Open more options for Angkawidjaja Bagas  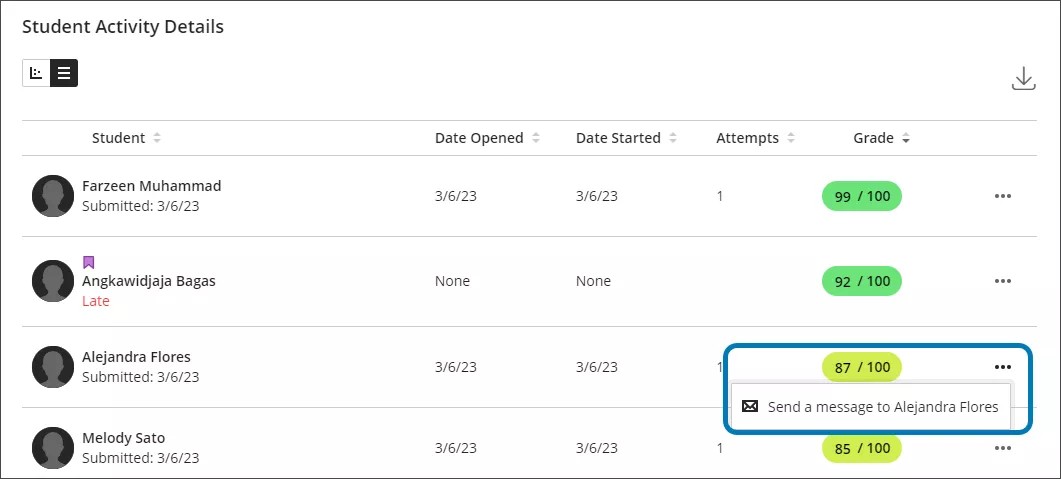coord(1003,281)
